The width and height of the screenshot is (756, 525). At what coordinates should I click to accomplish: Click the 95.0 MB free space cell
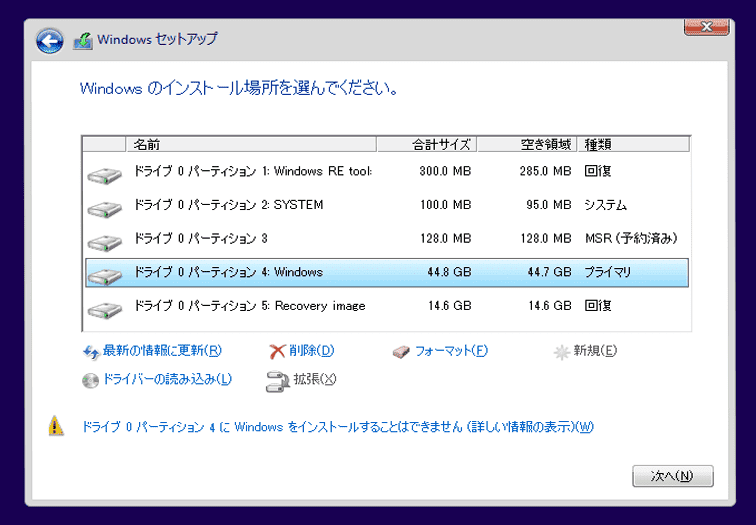(x=549, y=205)
